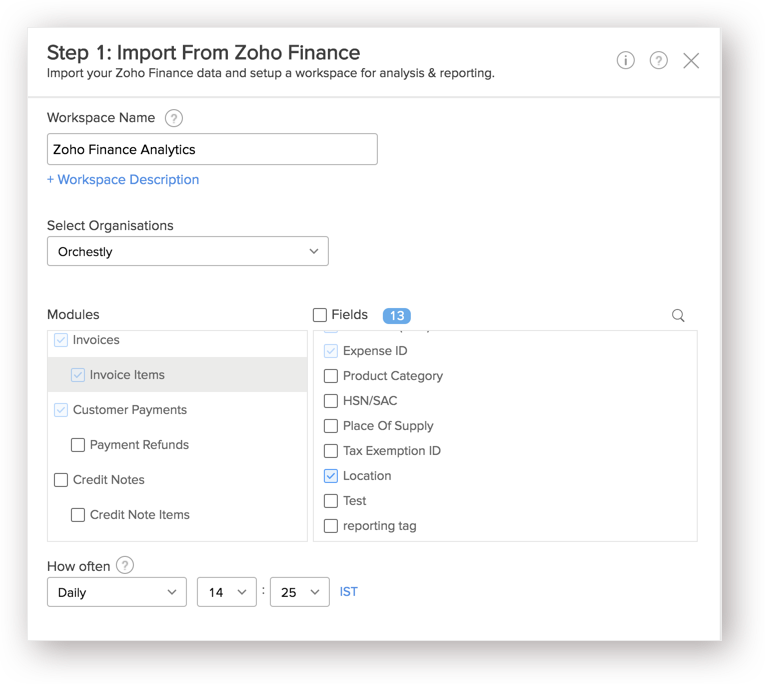Click the Workspace Name text field
This screenshot has height=684, width=765.
[x=211, y=149]
